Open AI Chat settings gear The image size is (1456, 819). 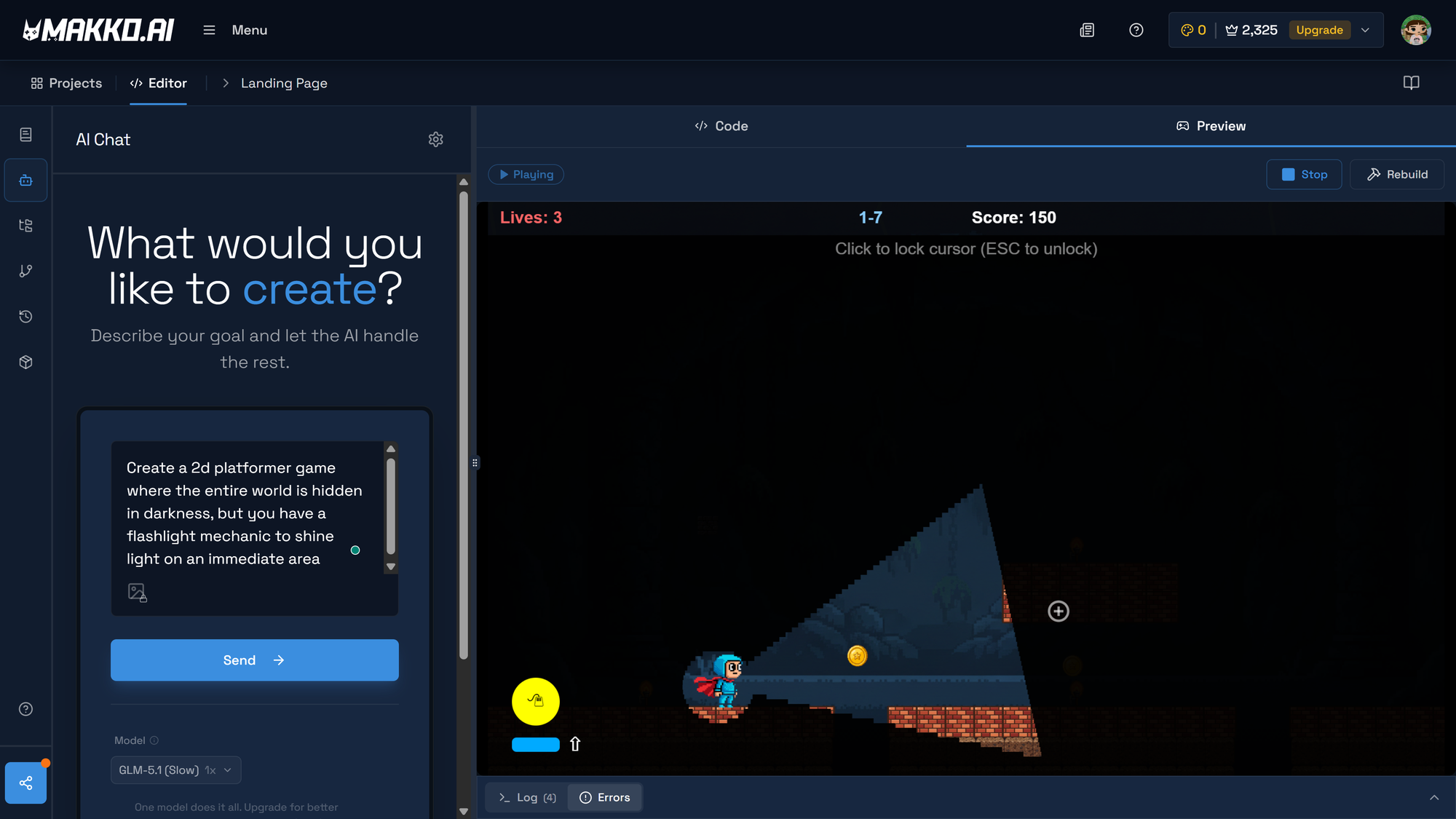435,139
